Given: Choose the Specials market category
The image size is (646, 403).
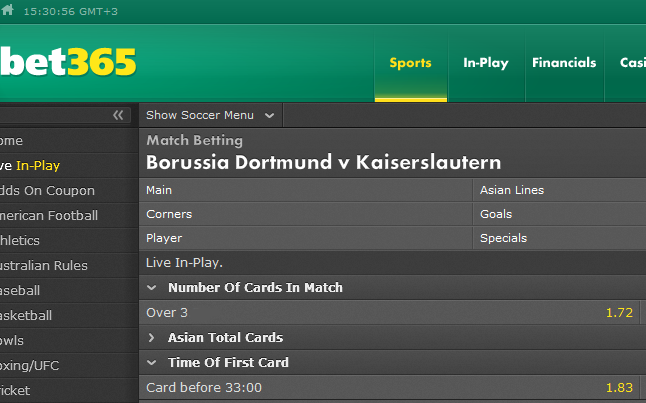Looking at the screenshot, I should (x=560, y=238).
